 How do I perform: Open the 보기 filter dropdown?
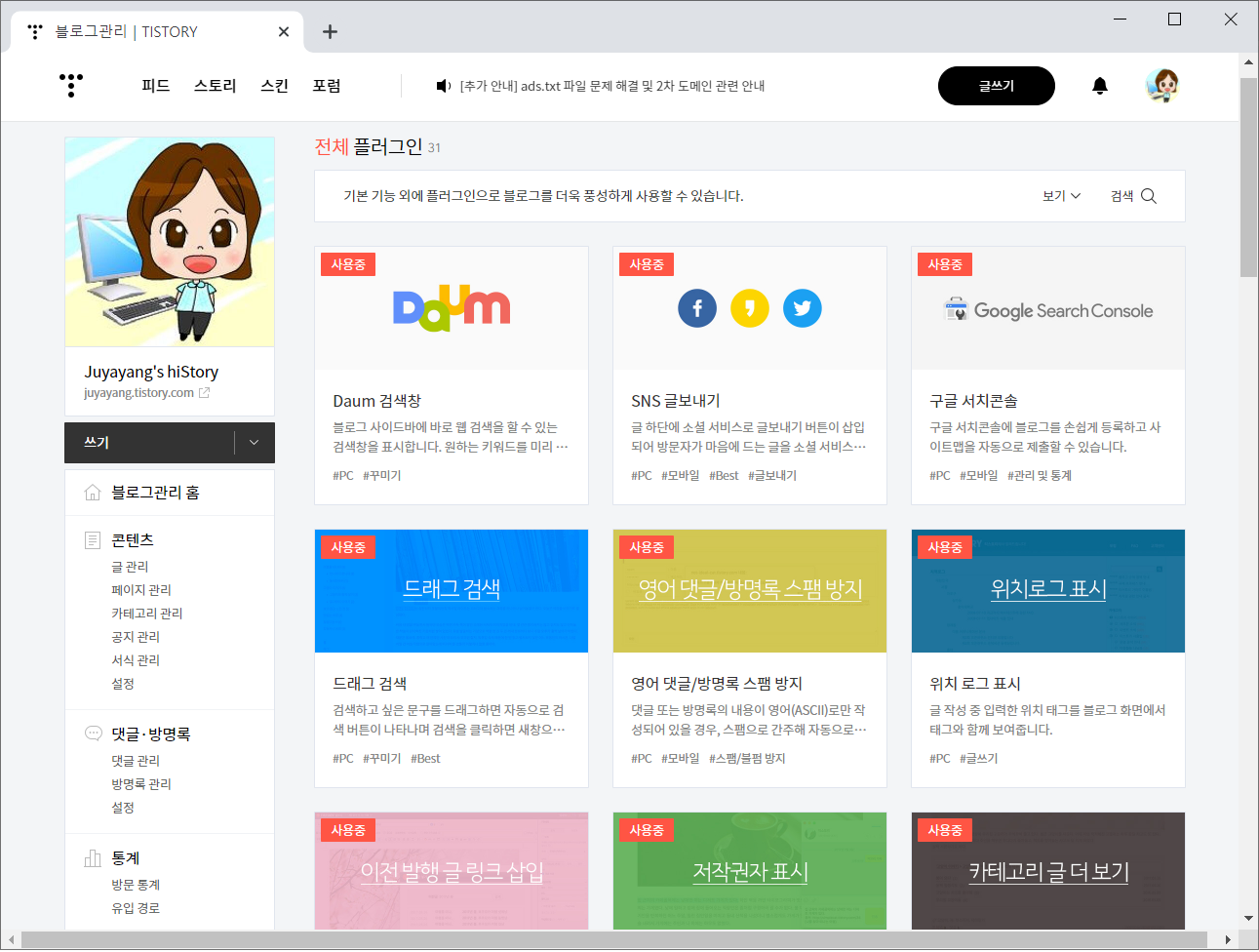coord(1061,196)
